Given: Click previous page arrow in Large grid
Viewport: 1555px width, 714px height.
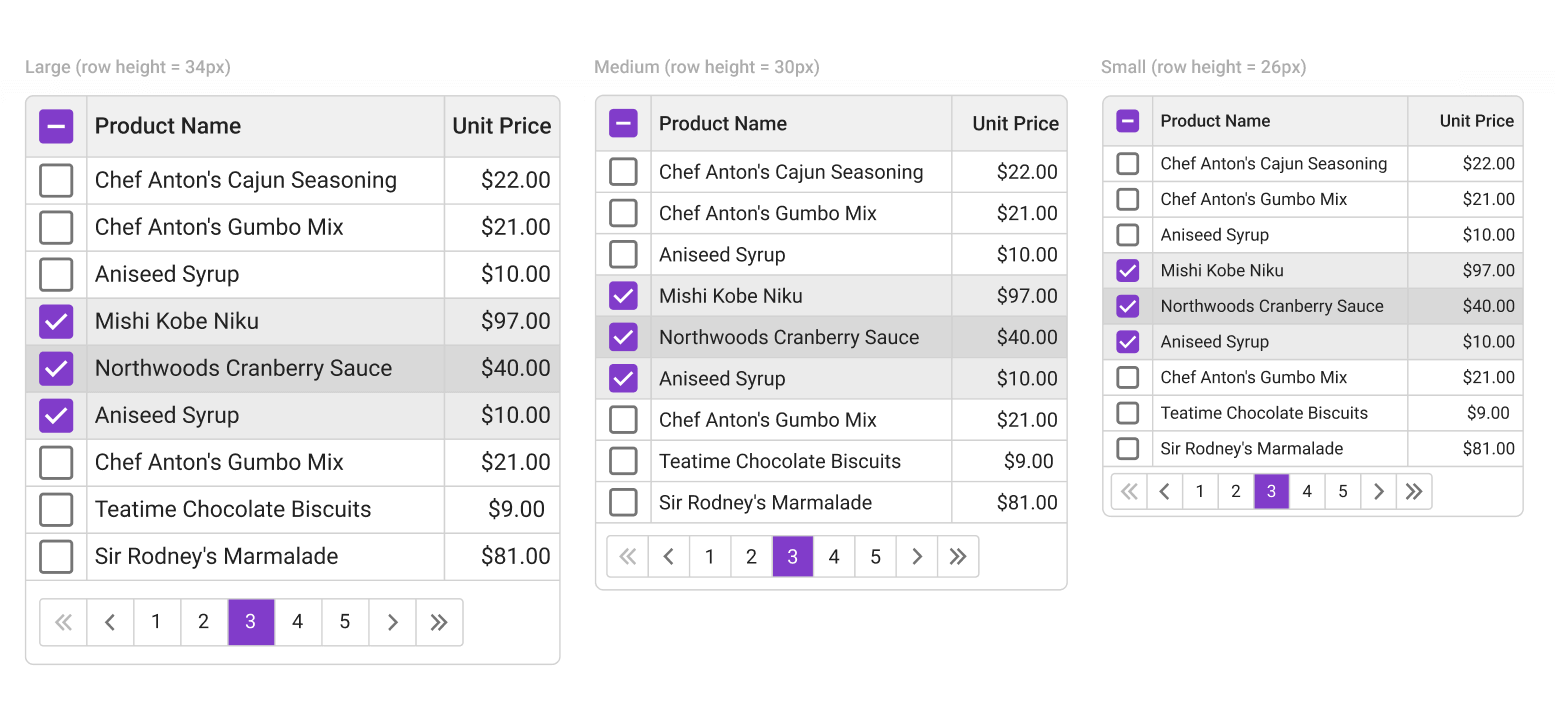Looking at the screenshot, I should pos(110,622).
